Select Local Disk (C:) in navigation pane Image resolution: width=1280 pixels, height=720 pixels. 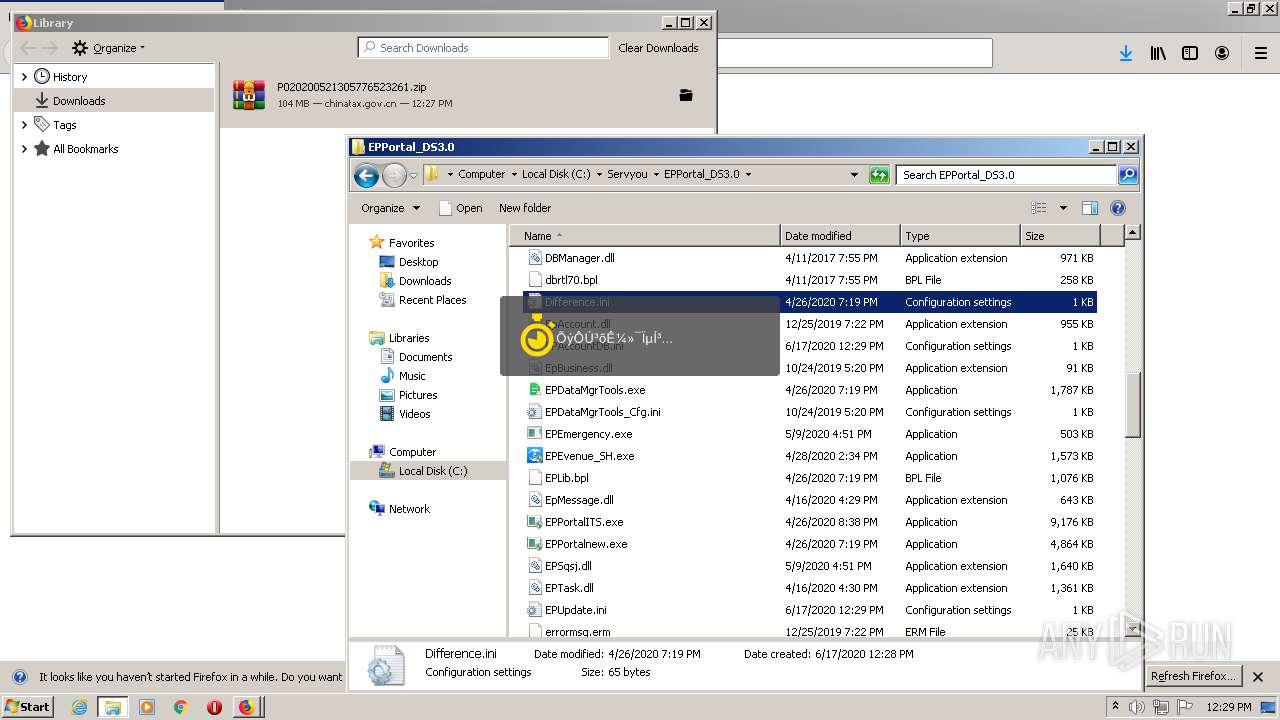pos(432,471)
